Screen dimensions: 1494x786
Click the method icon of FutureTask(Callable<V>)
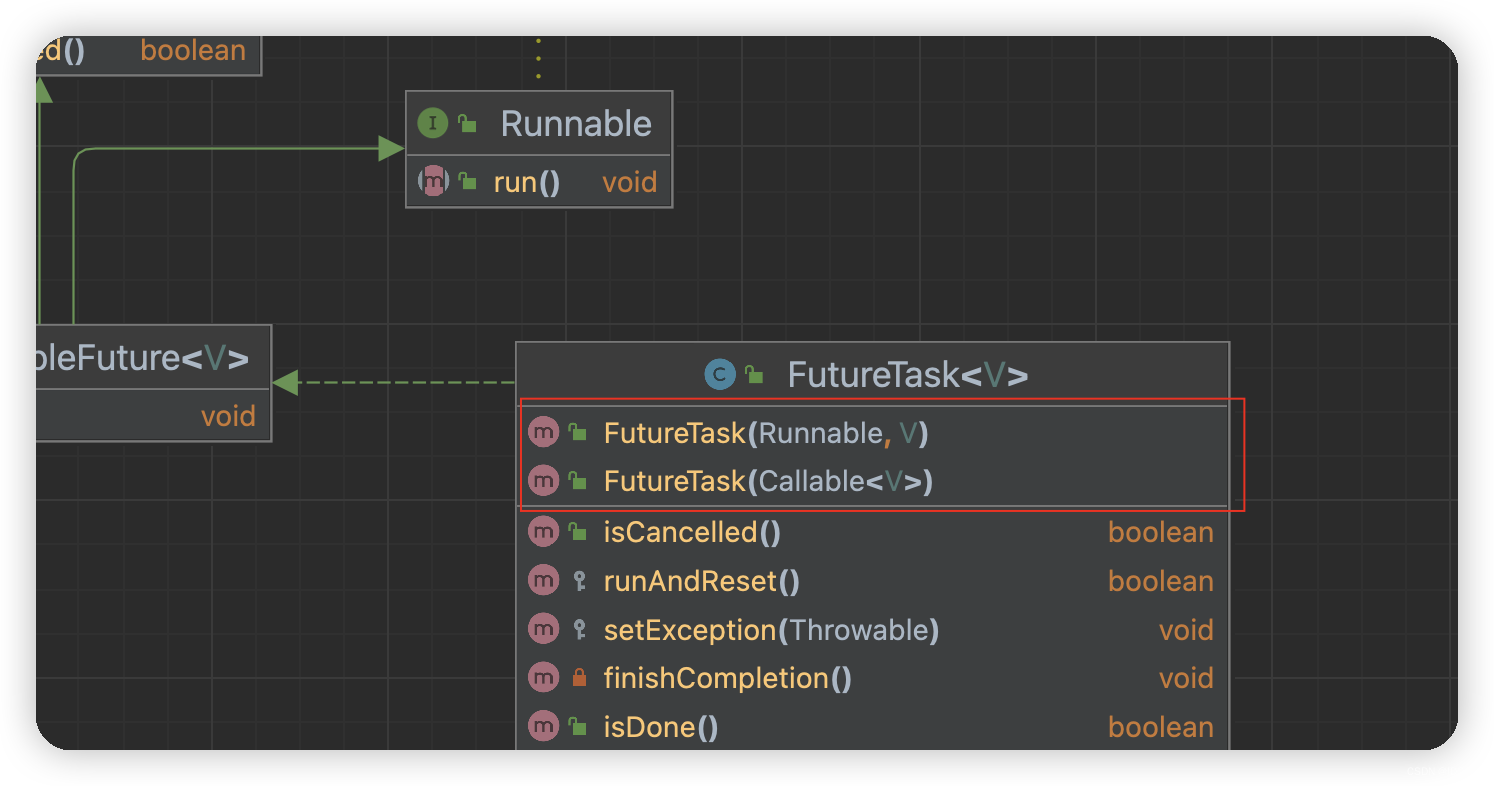(x=543, y=481)
